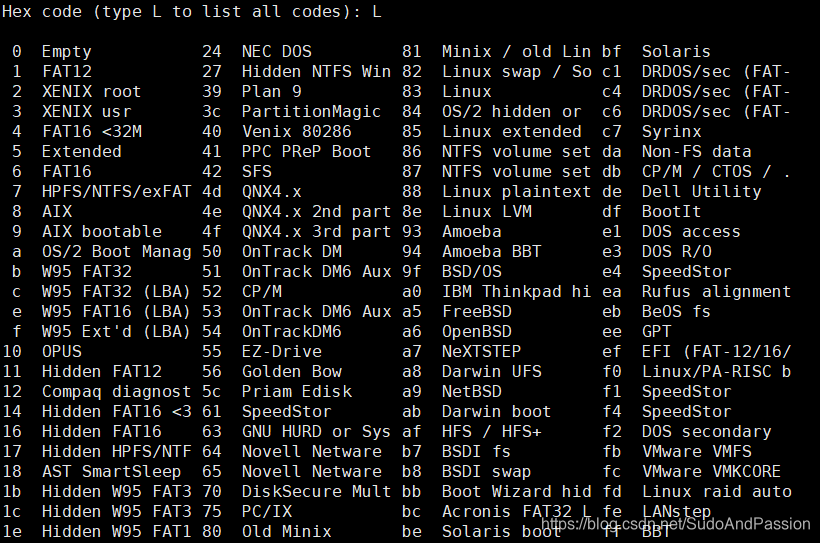
Task: Click the 'GPT' entry with code ee
Action: coord(656,331)
